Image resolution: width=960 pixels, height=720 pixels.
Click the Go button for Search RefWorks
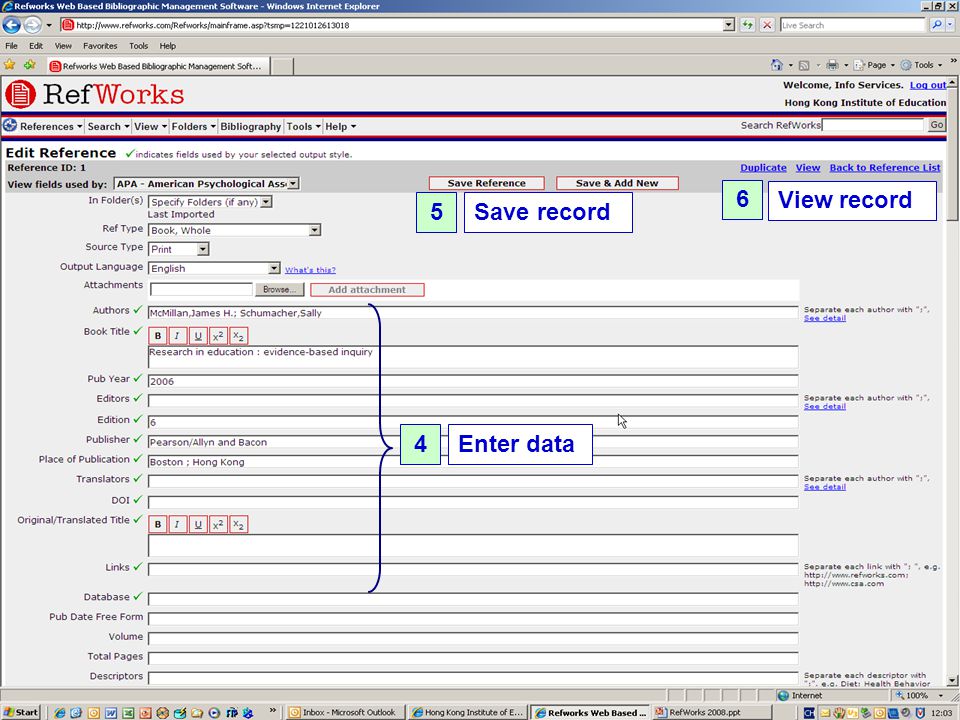(937, 125)
